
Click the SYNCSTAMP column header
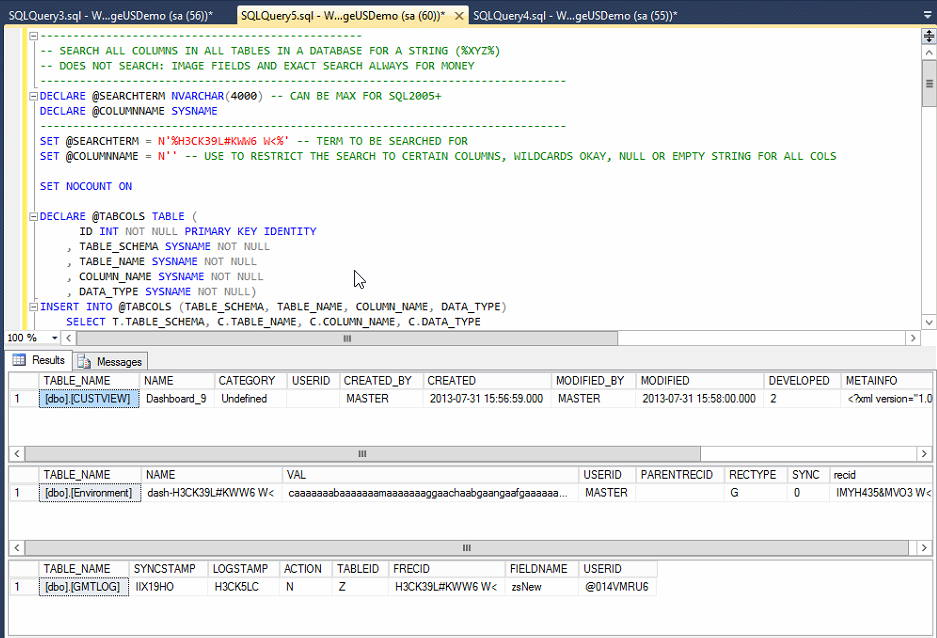[x=164, y=569]
